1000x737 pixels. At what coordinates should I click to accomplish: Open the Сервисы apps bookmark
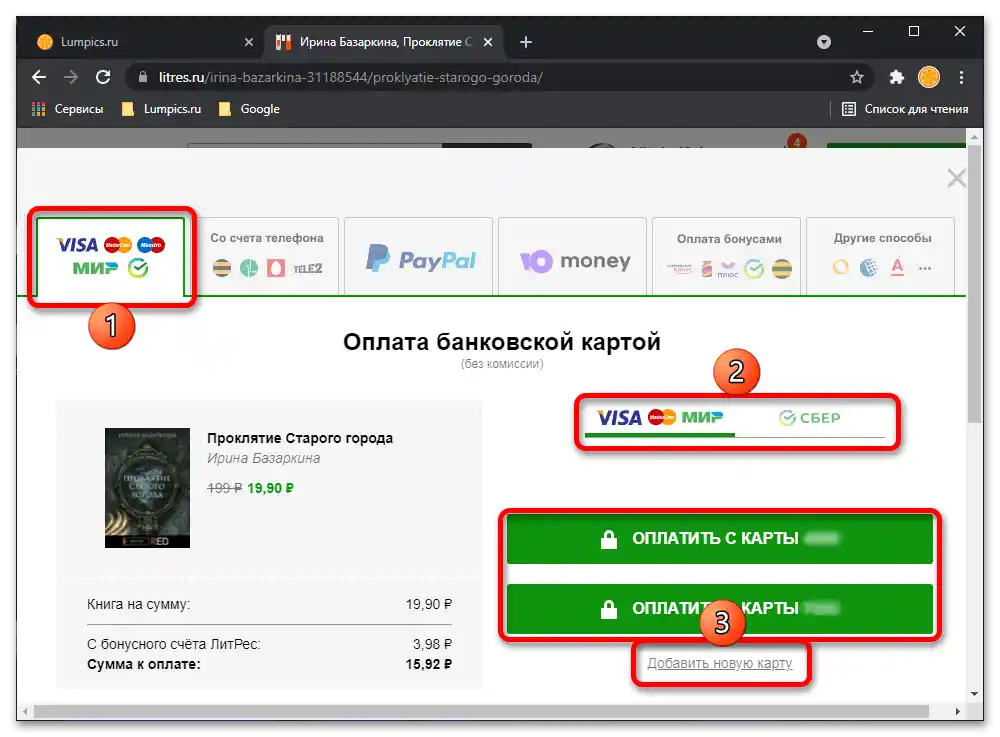click(68, 109)
